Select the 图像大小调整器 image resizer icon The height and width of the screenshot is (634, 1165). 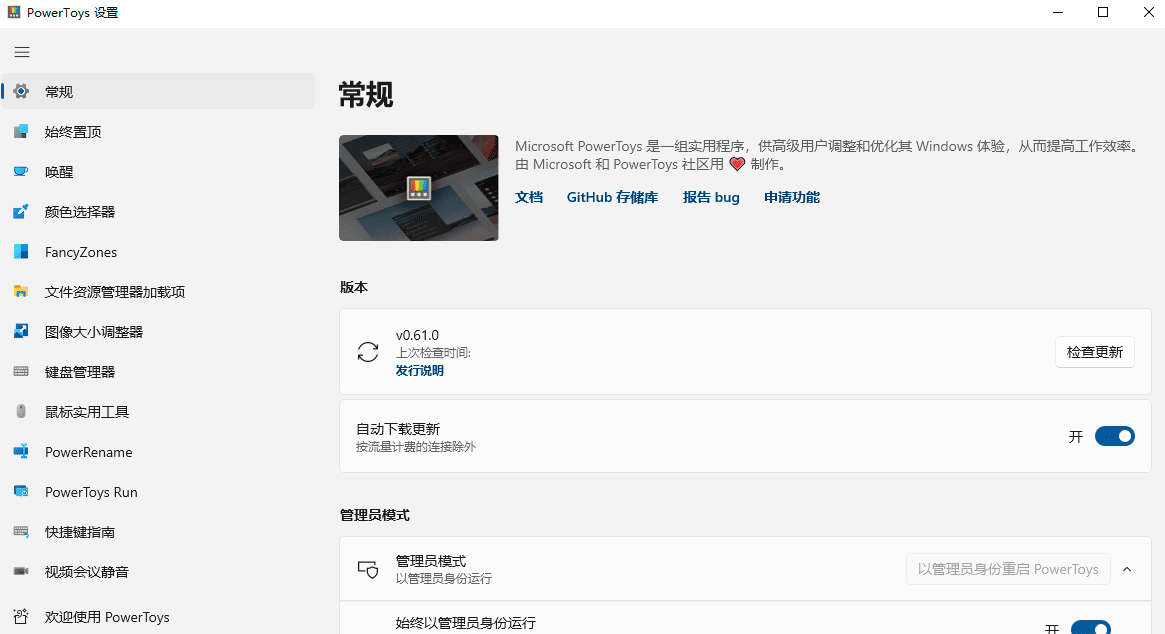coord(21,332)
